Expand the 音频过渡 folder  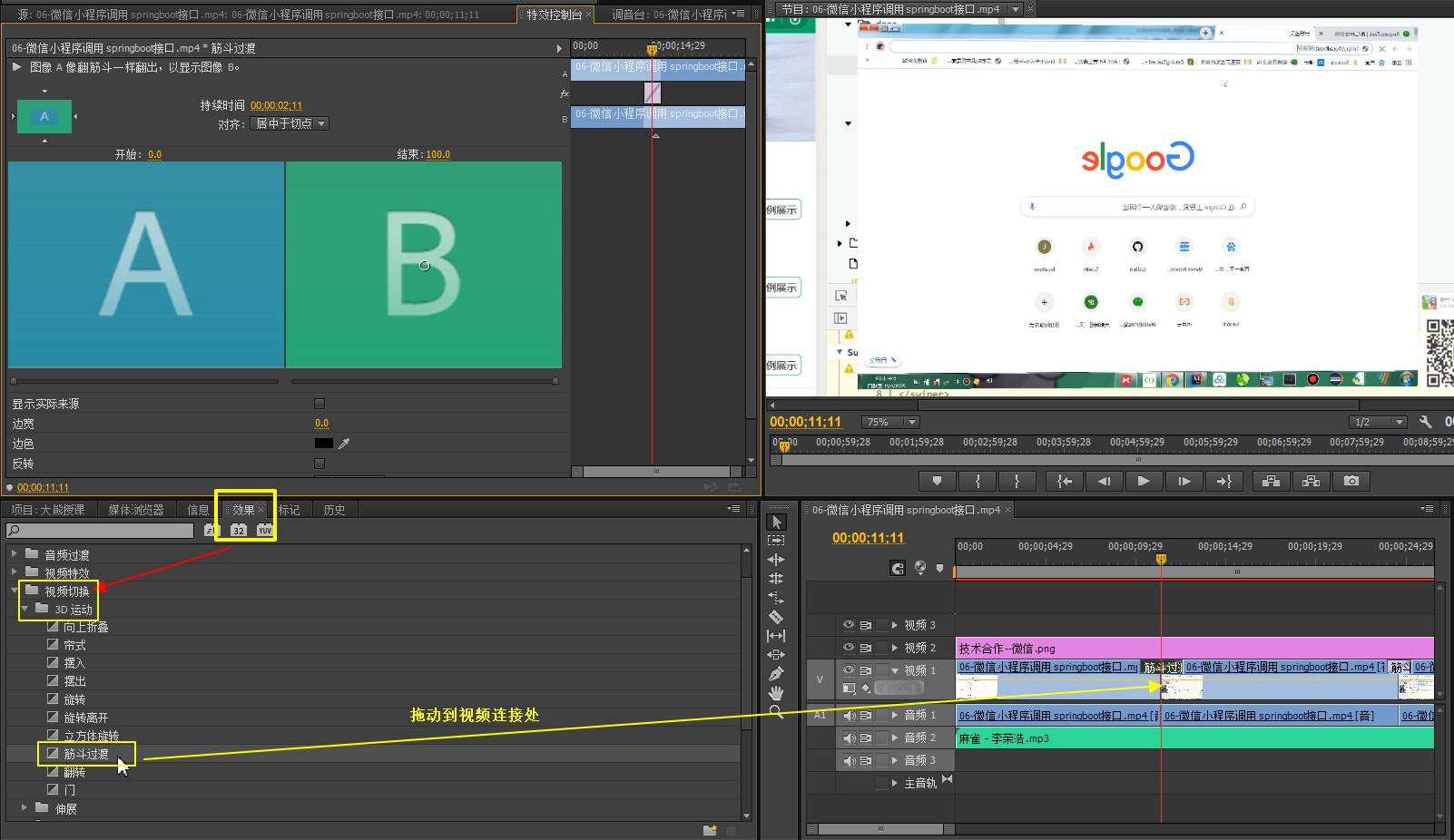tap(14, 553)
